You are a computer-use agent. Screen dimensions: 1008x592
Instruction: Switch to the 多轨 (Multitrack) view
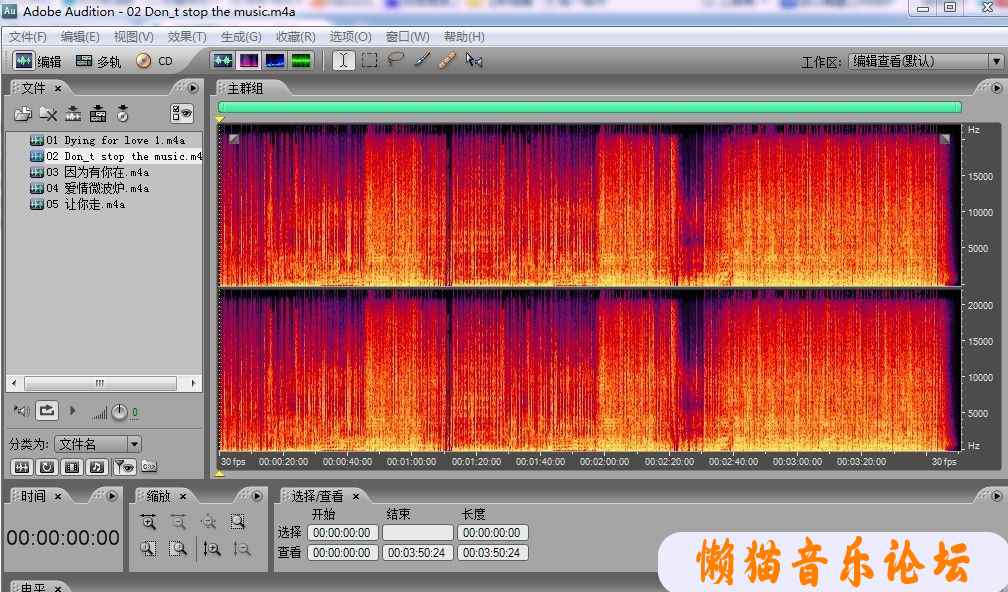tap(98, 61)
